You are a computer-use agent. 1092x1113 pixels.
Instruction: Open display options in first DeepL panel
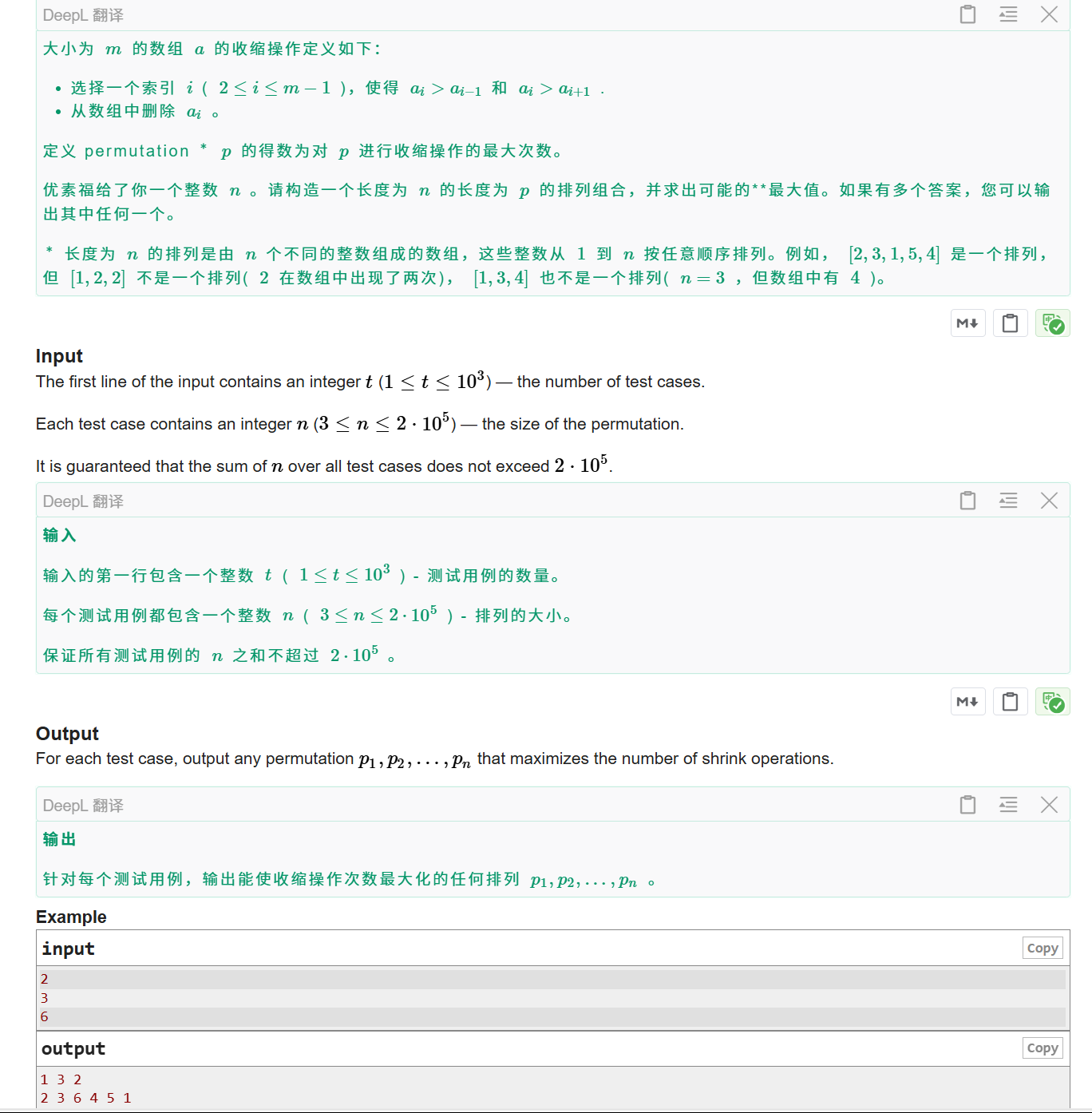click(x=1007, y=14)
